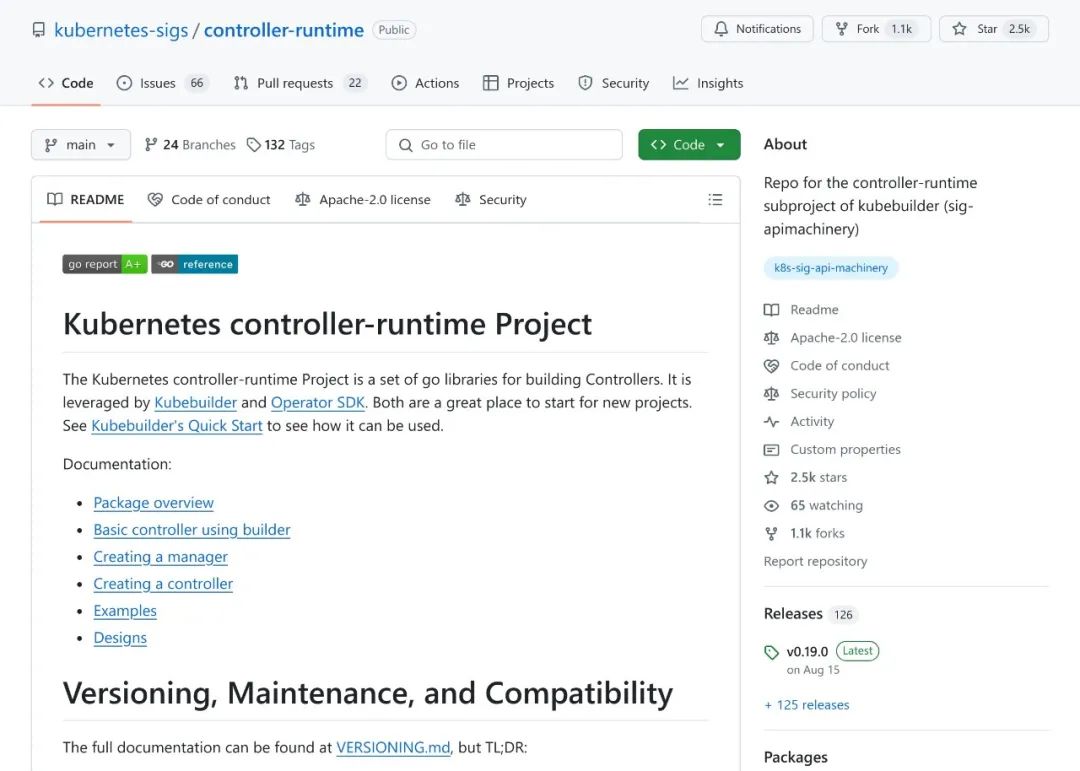Viewport: 1080px width, 771px height.
Task: Click the book icon beside Readme in About
Action: [771, 310]
